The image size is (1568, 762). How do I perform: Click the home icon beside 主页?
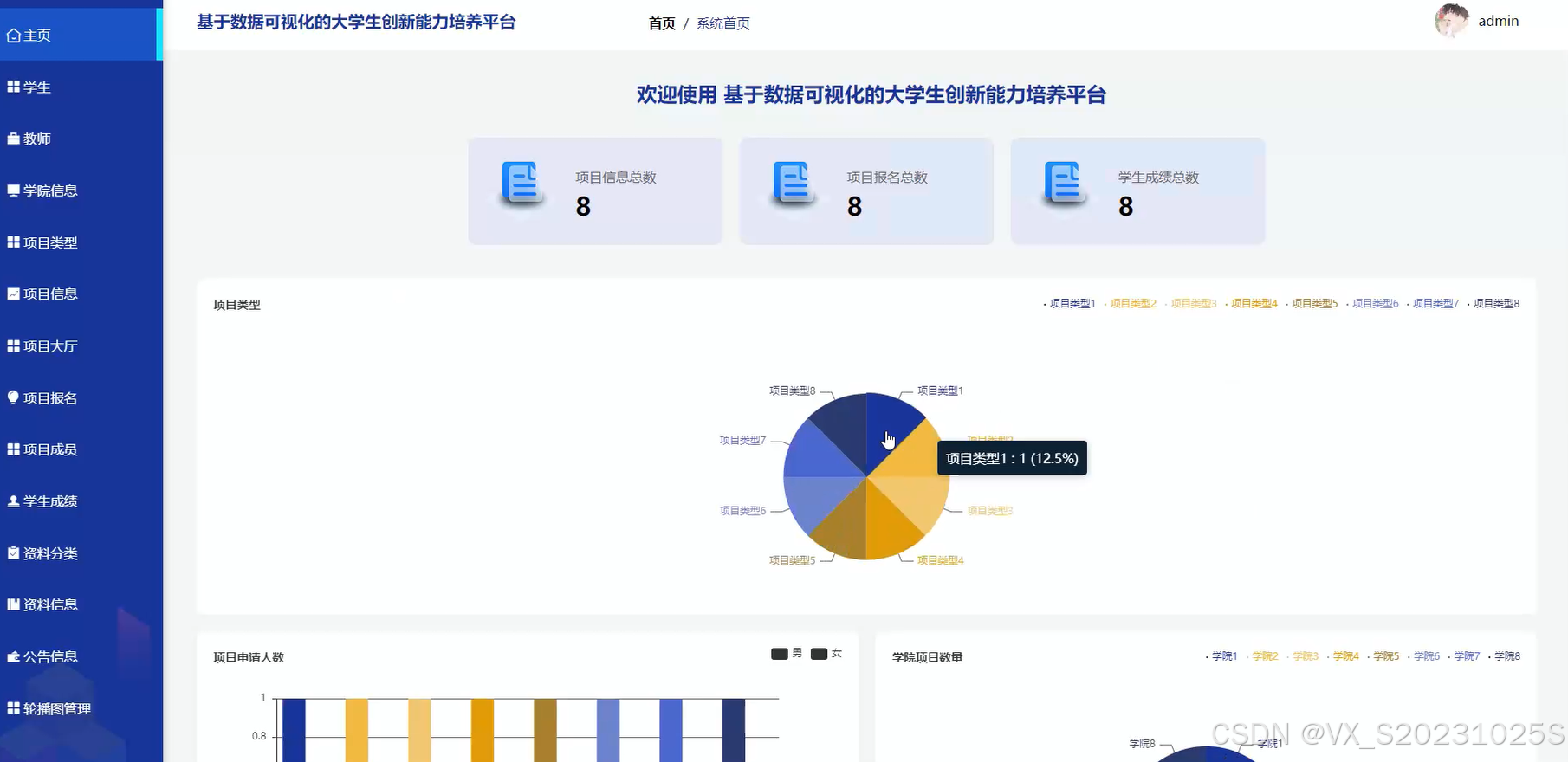click(x=14, y=36)
